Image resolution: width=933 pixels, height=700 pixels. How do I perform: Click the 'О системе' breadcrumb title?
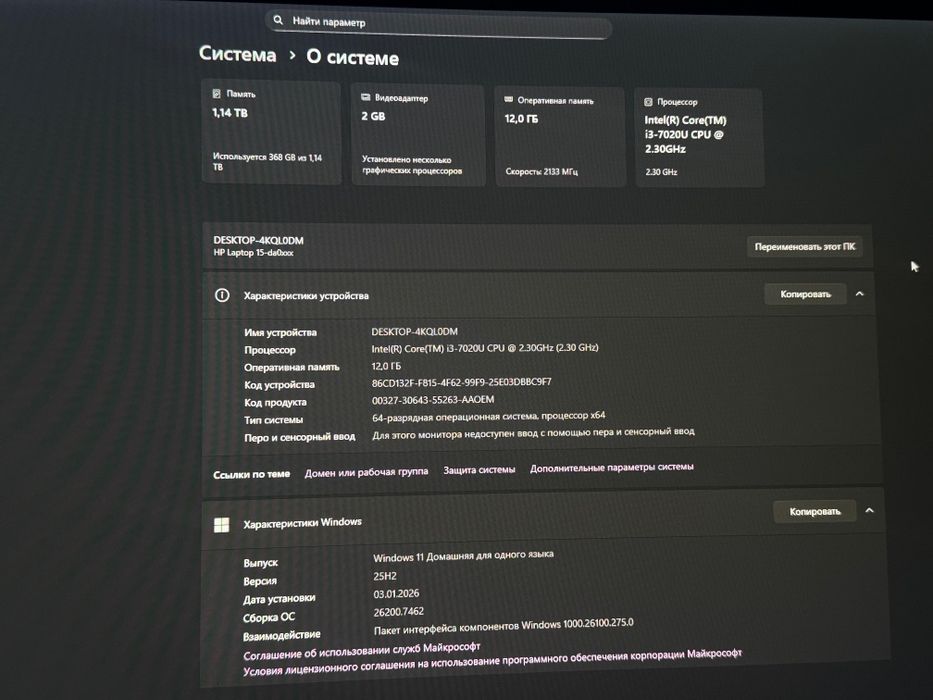pos(352,58)
